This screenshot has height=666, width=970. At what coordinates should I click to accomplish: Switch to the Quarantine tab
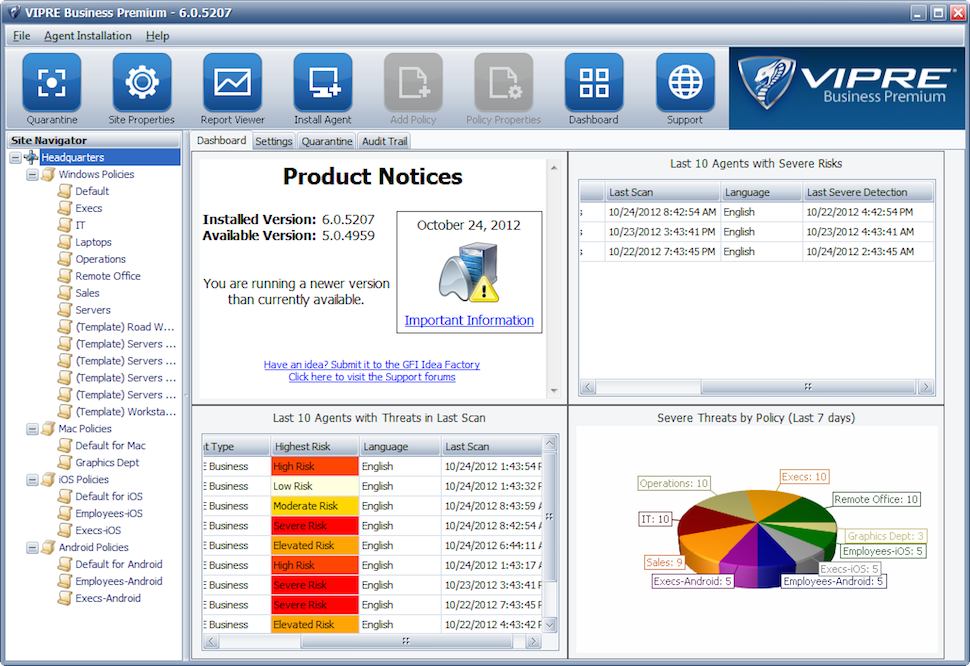327,142
